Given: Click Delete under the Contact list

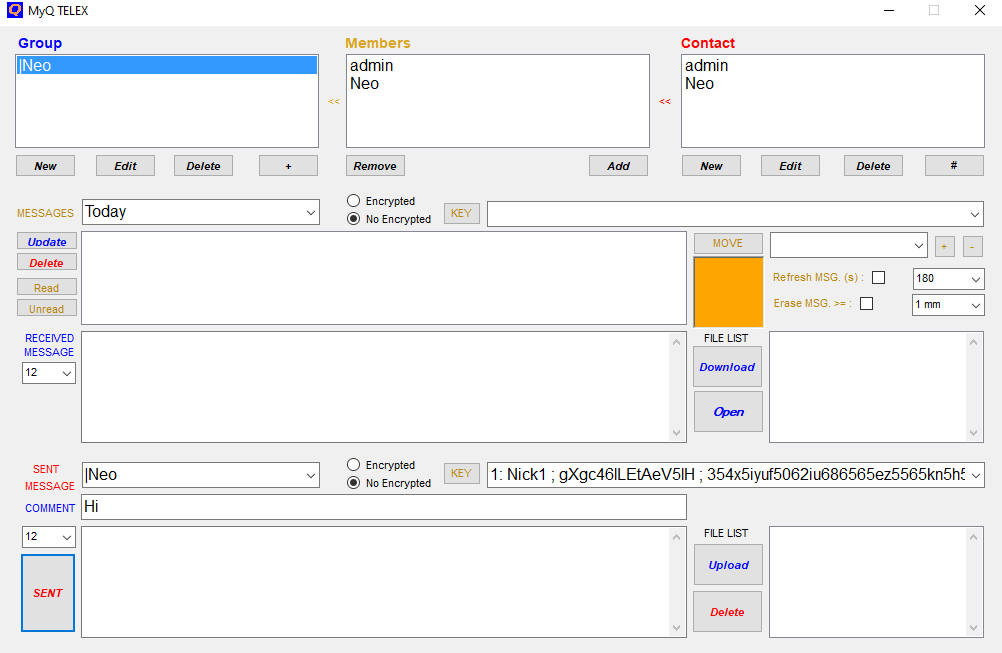Looking at the screenshot, I should (873, 165).
